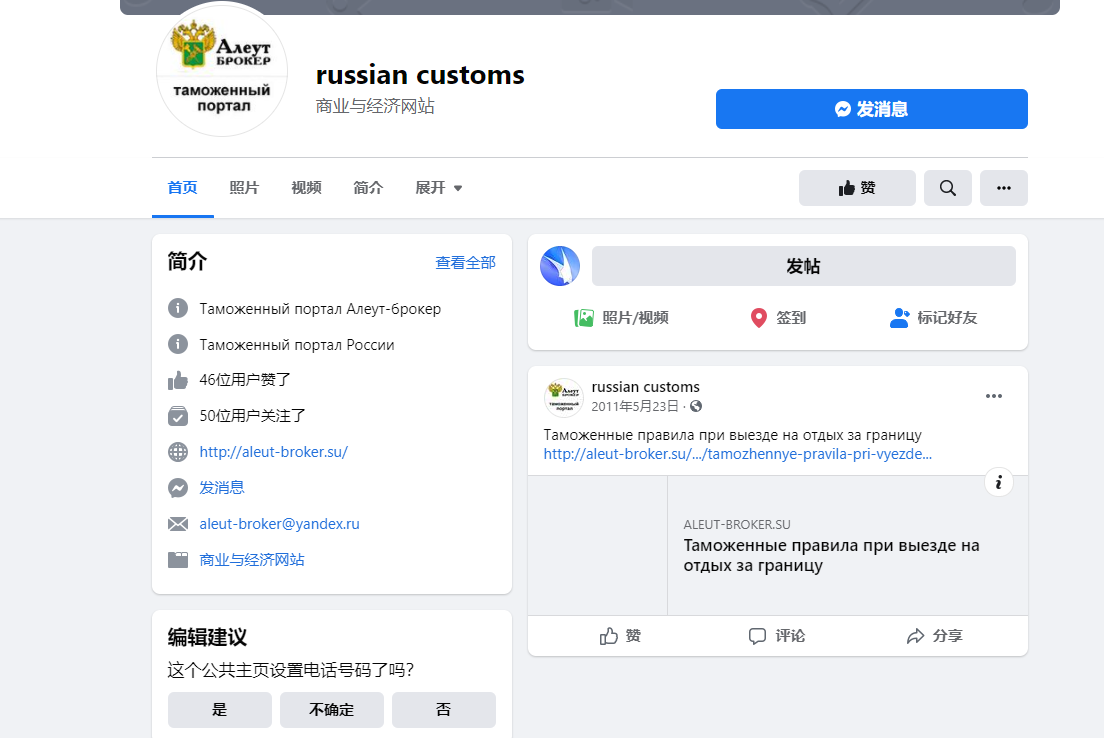Screen dimensions: 1104x738
Task: Choose 标记好友 tag friends option
Action: 934,318
